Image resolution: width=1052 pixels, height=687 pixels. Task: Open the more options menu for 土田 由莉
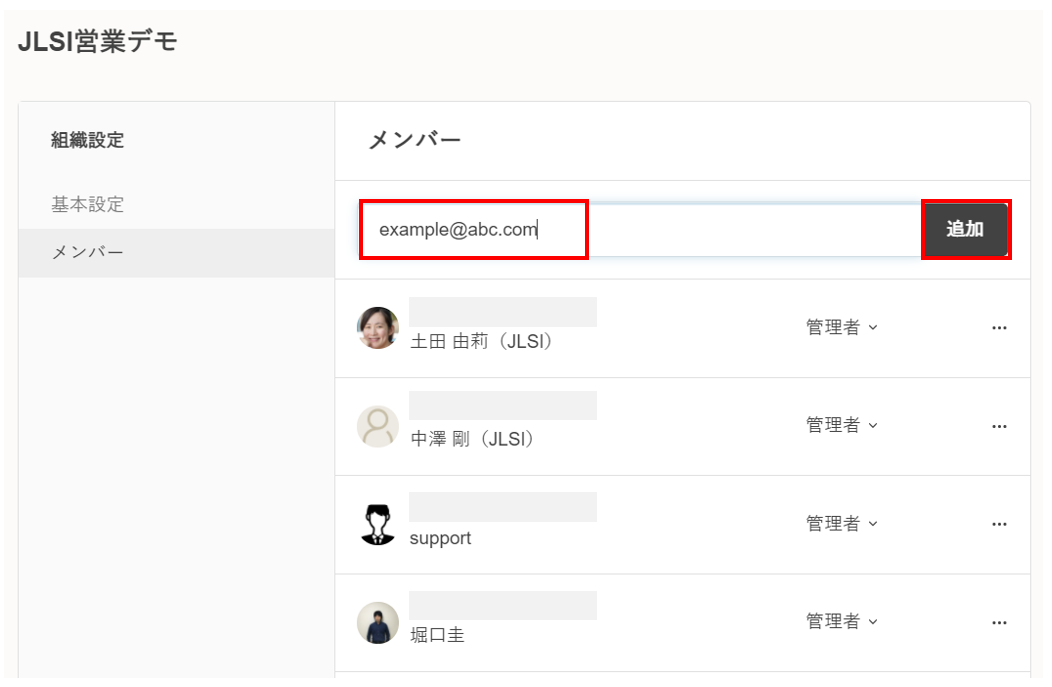pyautogui.click(x=998, y=328)
